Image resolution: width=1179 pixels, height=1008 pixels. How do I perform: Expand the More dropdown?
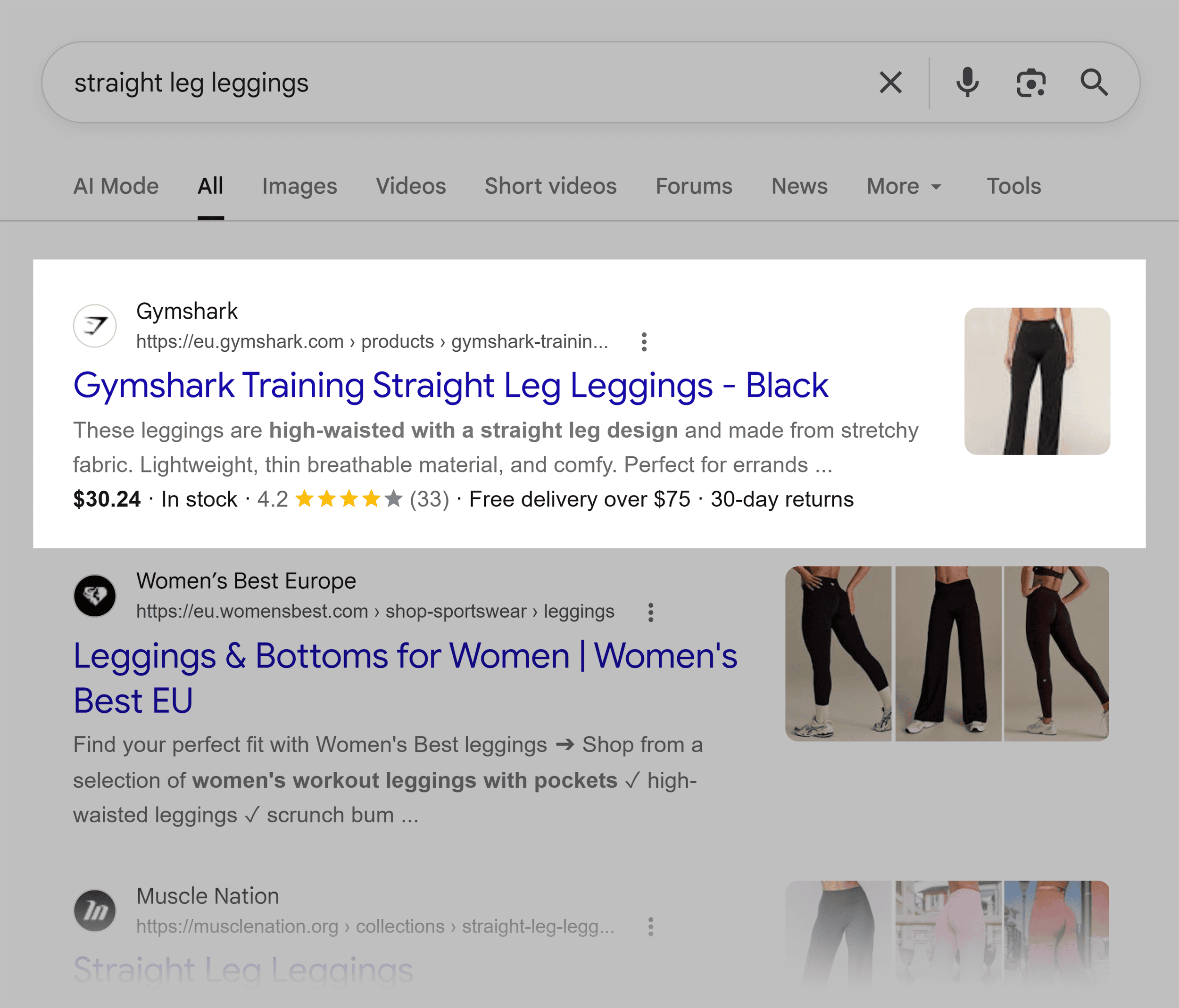coord(904,186)
